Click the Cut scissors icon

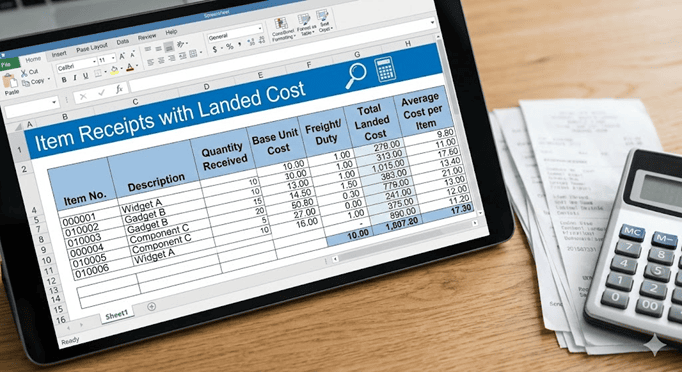tap(24, 74)
